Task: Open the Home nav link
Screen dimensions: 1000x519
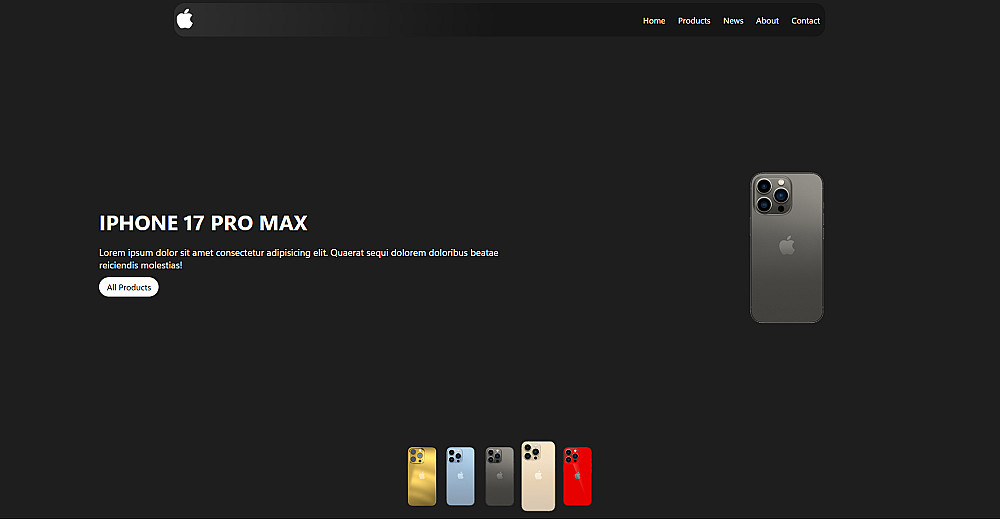Action: tap(654, 21)
